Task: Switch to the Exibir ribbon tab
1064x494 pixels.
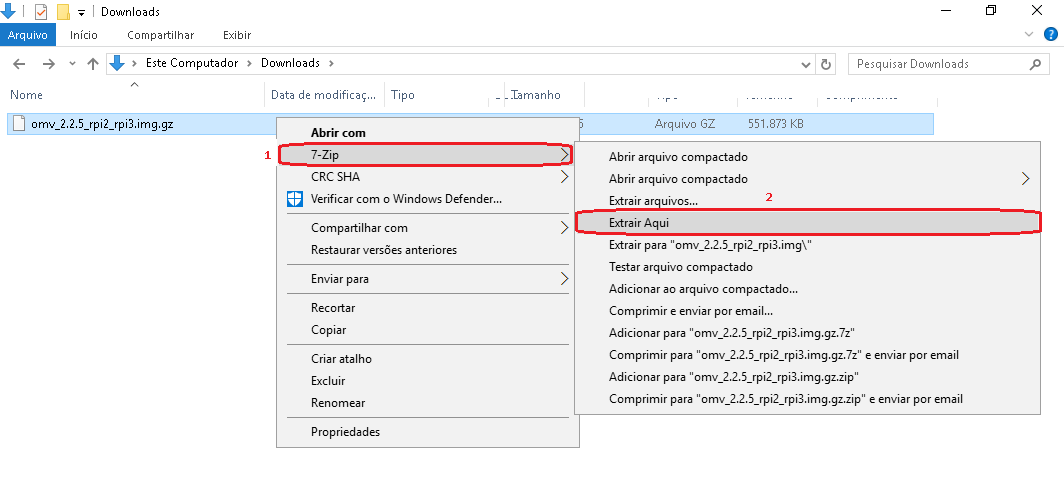Action: (x=237, y=35)
